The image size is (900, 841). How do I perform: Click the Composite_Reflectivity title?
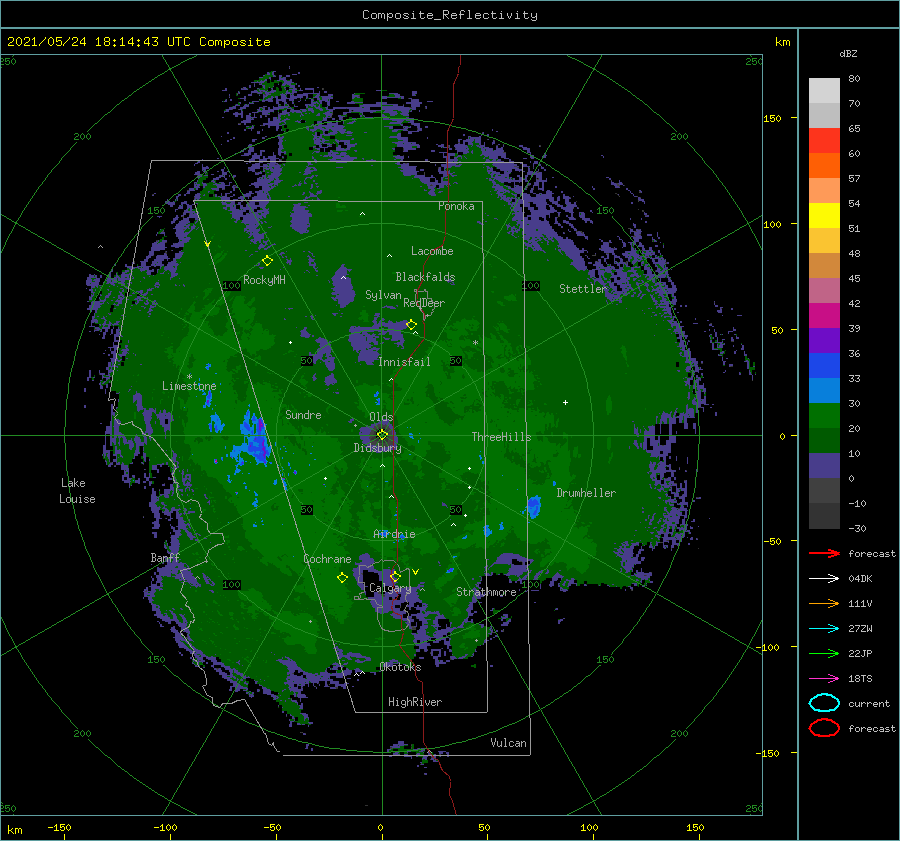450,15
